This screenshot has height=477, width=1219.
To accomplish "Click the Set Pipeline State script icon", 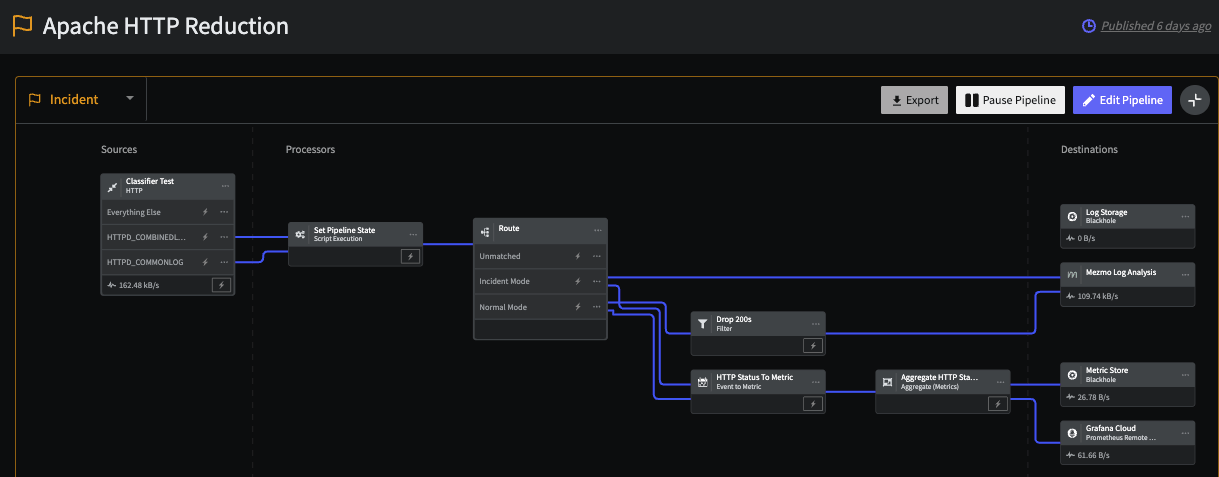I will pyautogui.click(x=300, y=234).
